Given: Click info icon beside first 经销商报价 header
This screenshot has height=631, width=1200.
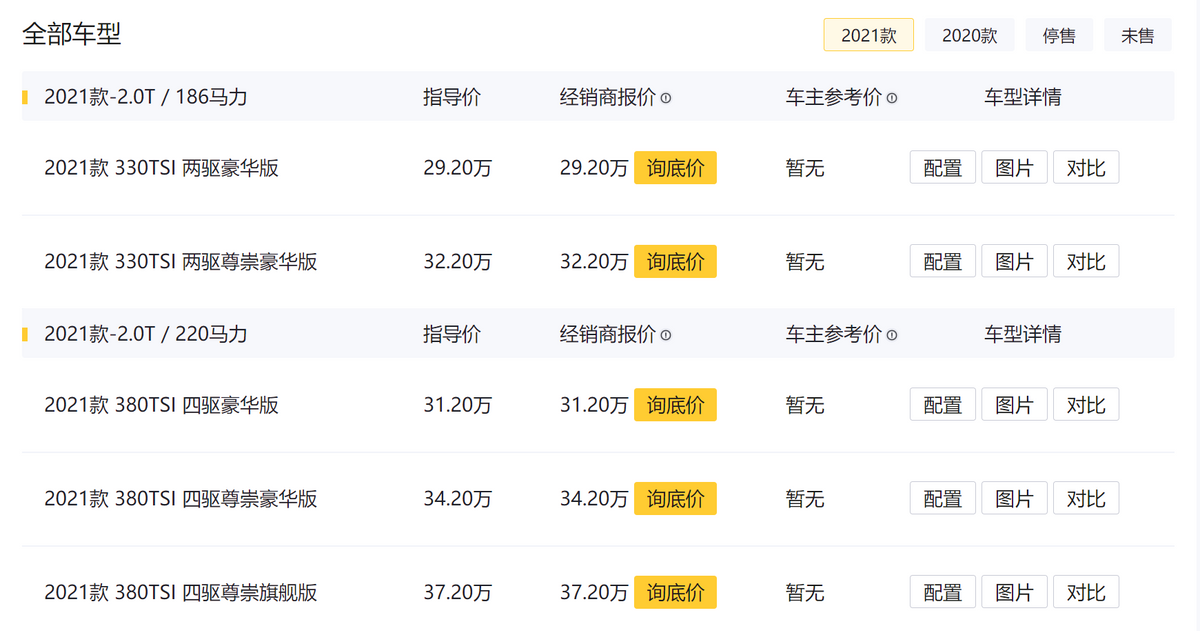Looking at the screenshot, I should [x=666, y=98].
